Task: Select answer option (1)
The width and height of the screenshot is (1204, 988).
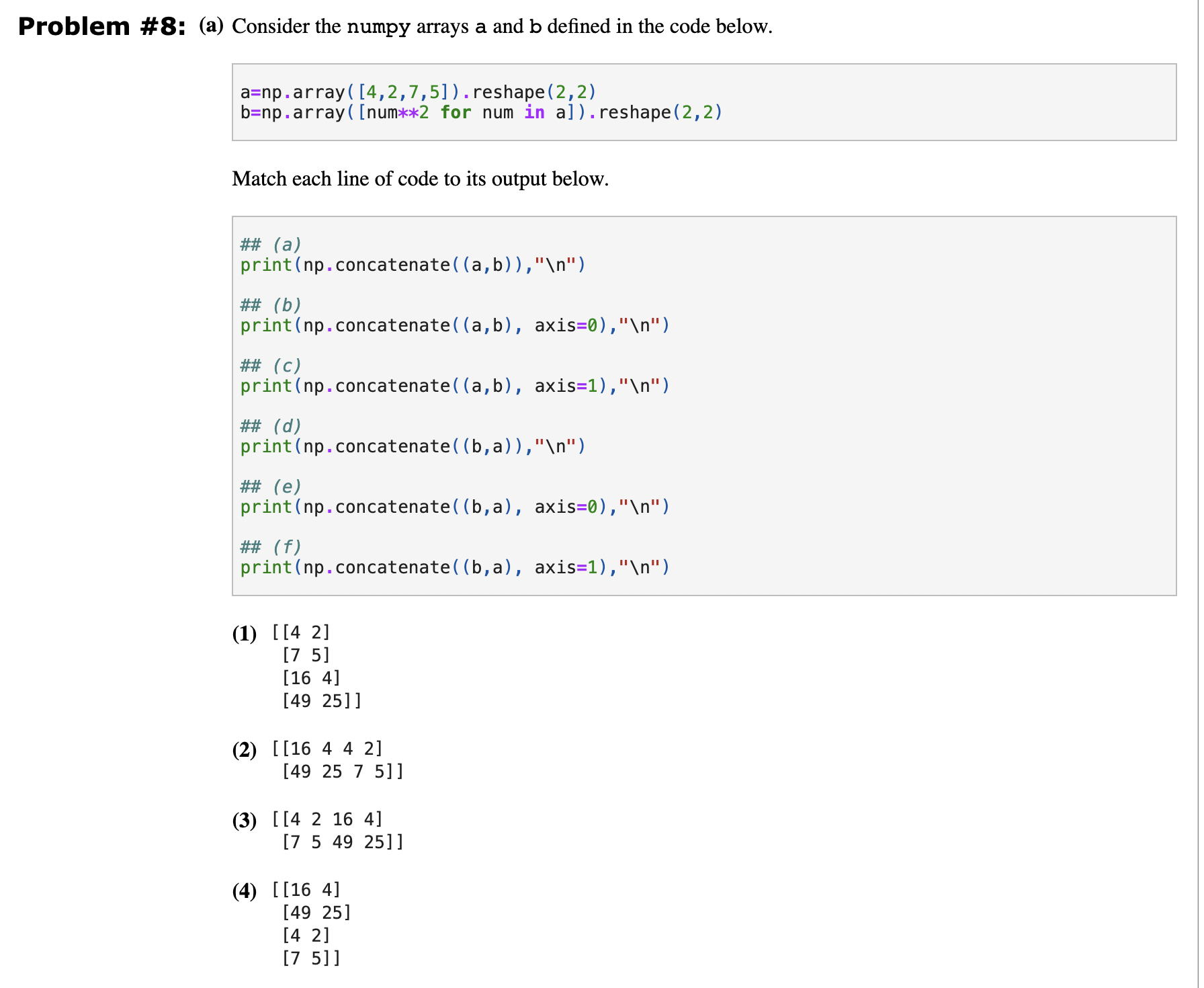Action: (x=244, y=632)
